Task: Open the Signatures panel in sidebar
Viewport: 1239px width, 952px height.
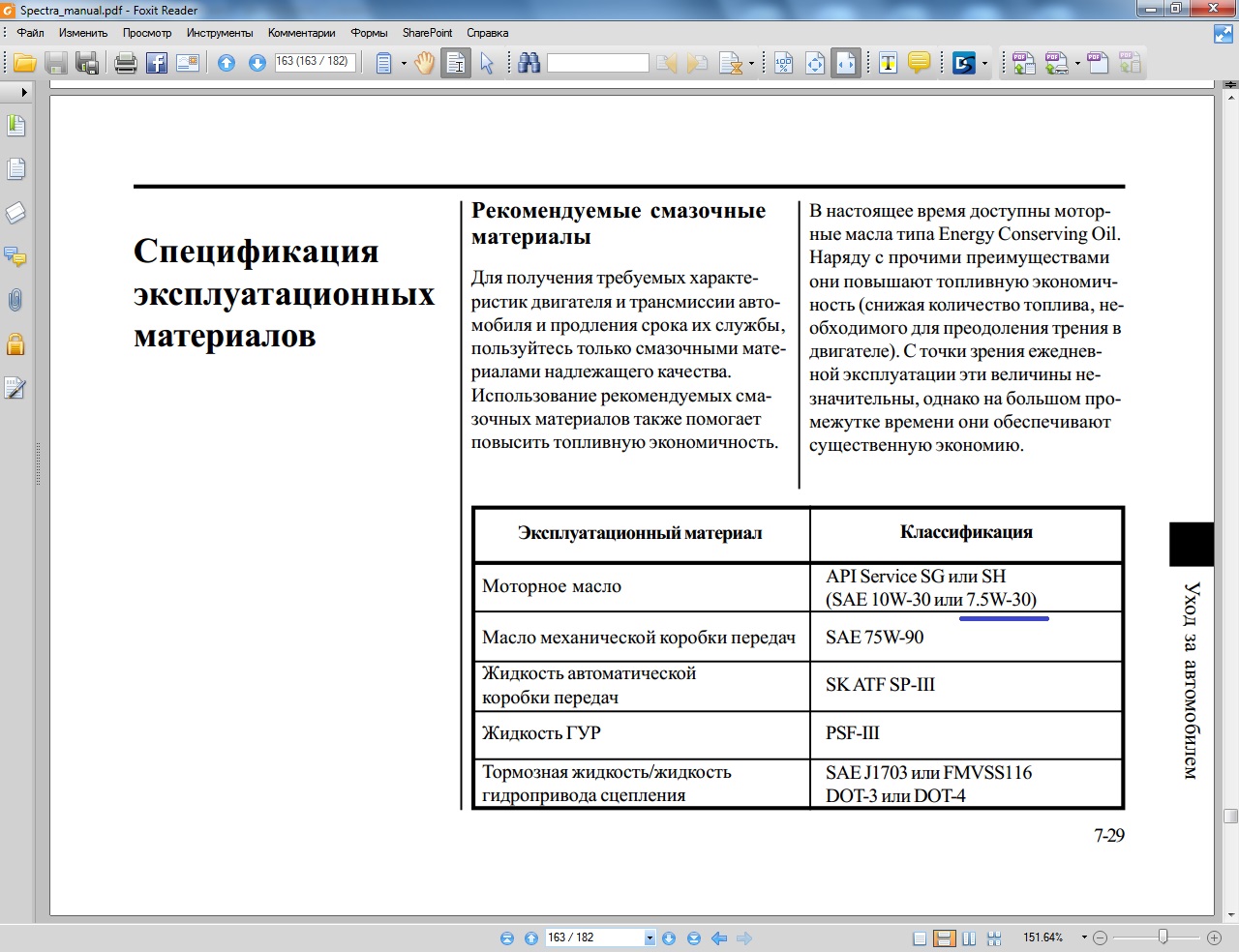Action: pos(15,388)
